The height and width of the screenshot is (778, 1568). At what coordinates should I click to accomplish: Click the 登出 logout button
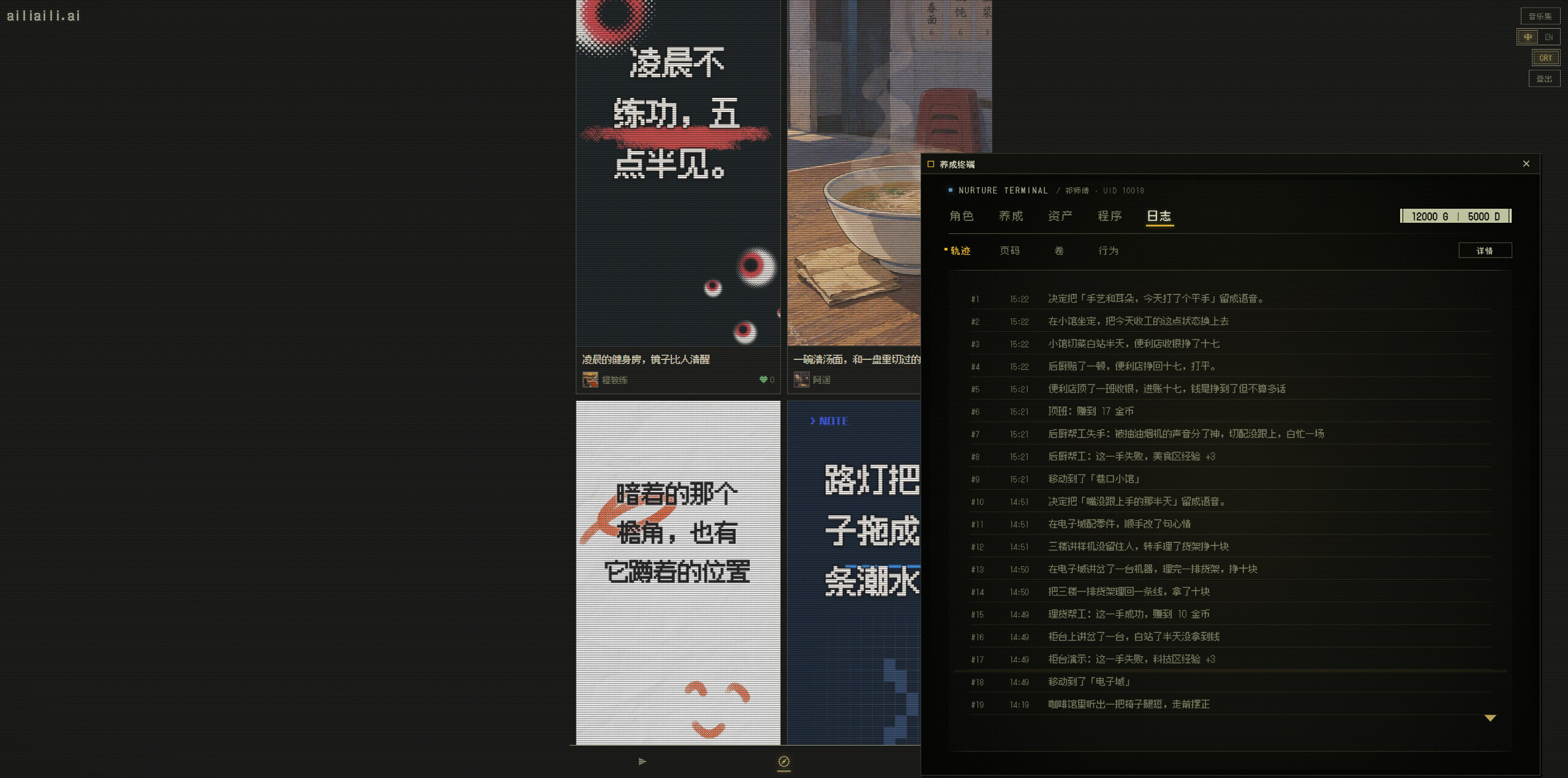pyautogui.click(x=1544, y=79)
